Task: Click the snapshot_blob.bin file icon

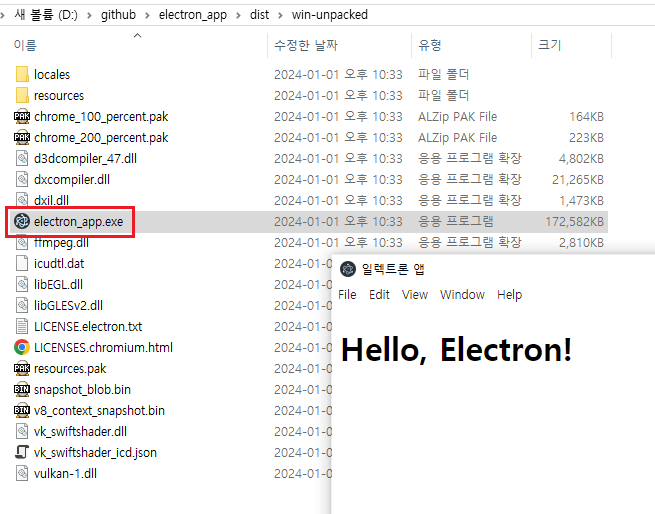Action: click(22, 389)
